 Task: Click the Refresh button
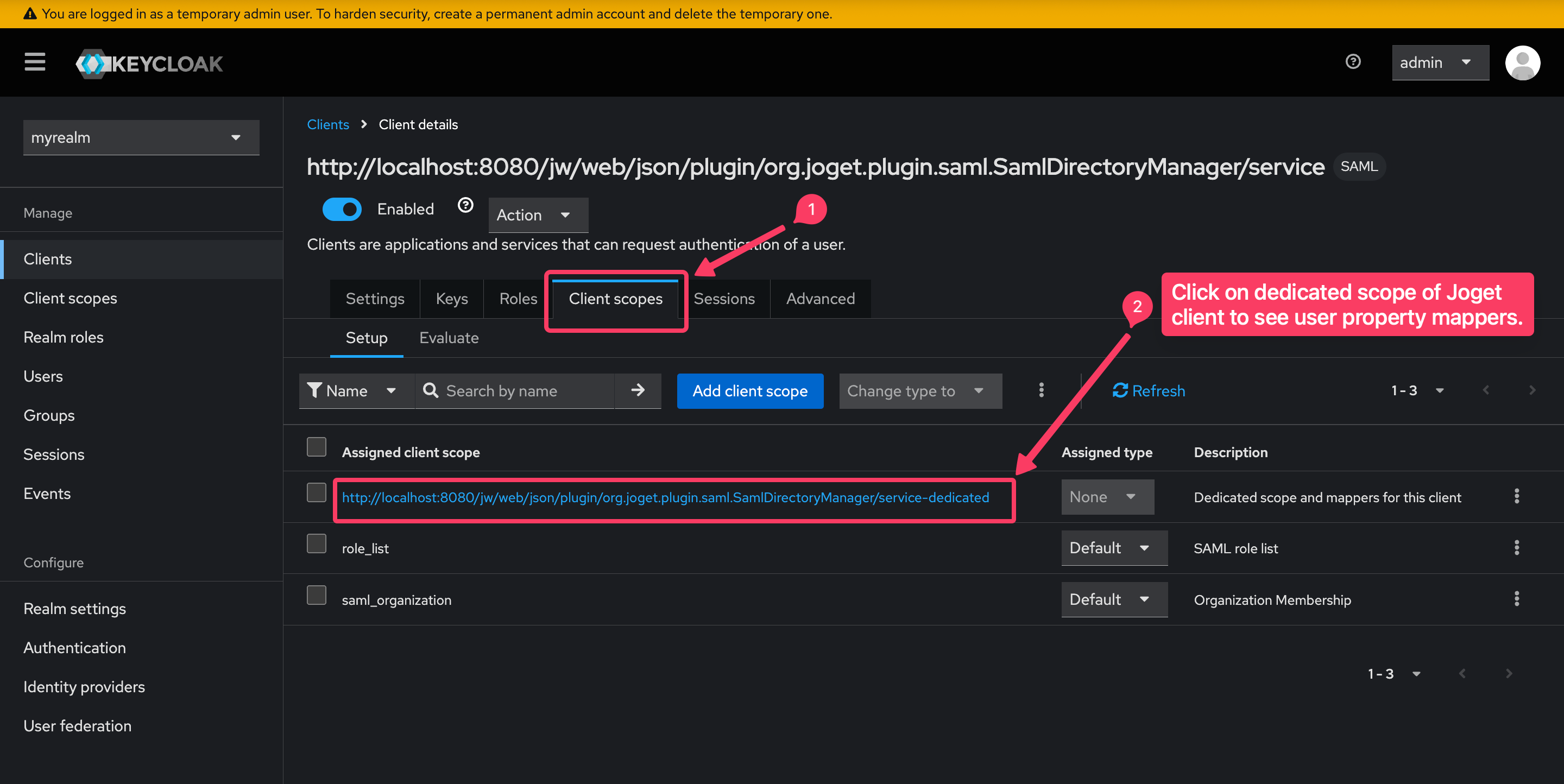pyautogui.click(x=1148, y=391)
